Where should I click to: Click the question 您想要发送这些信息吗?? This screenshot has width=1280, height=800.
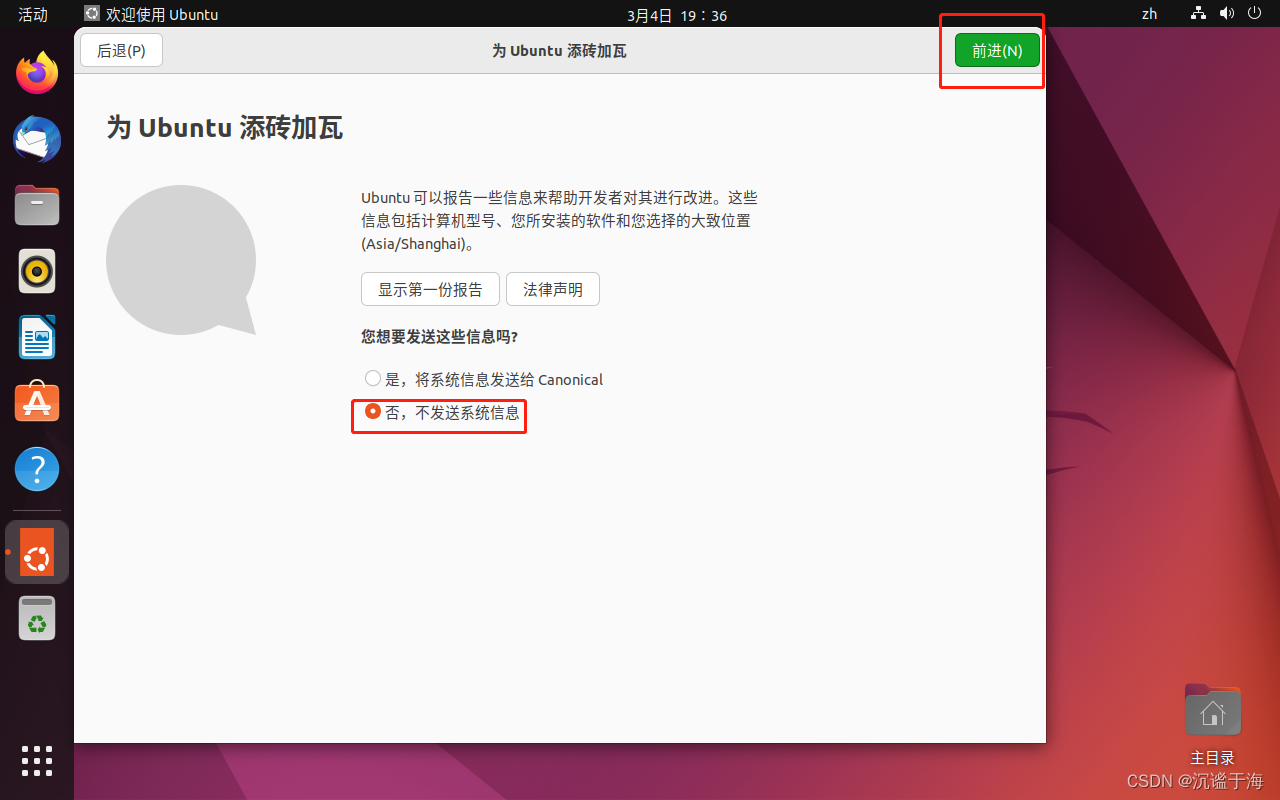point(439,337)
